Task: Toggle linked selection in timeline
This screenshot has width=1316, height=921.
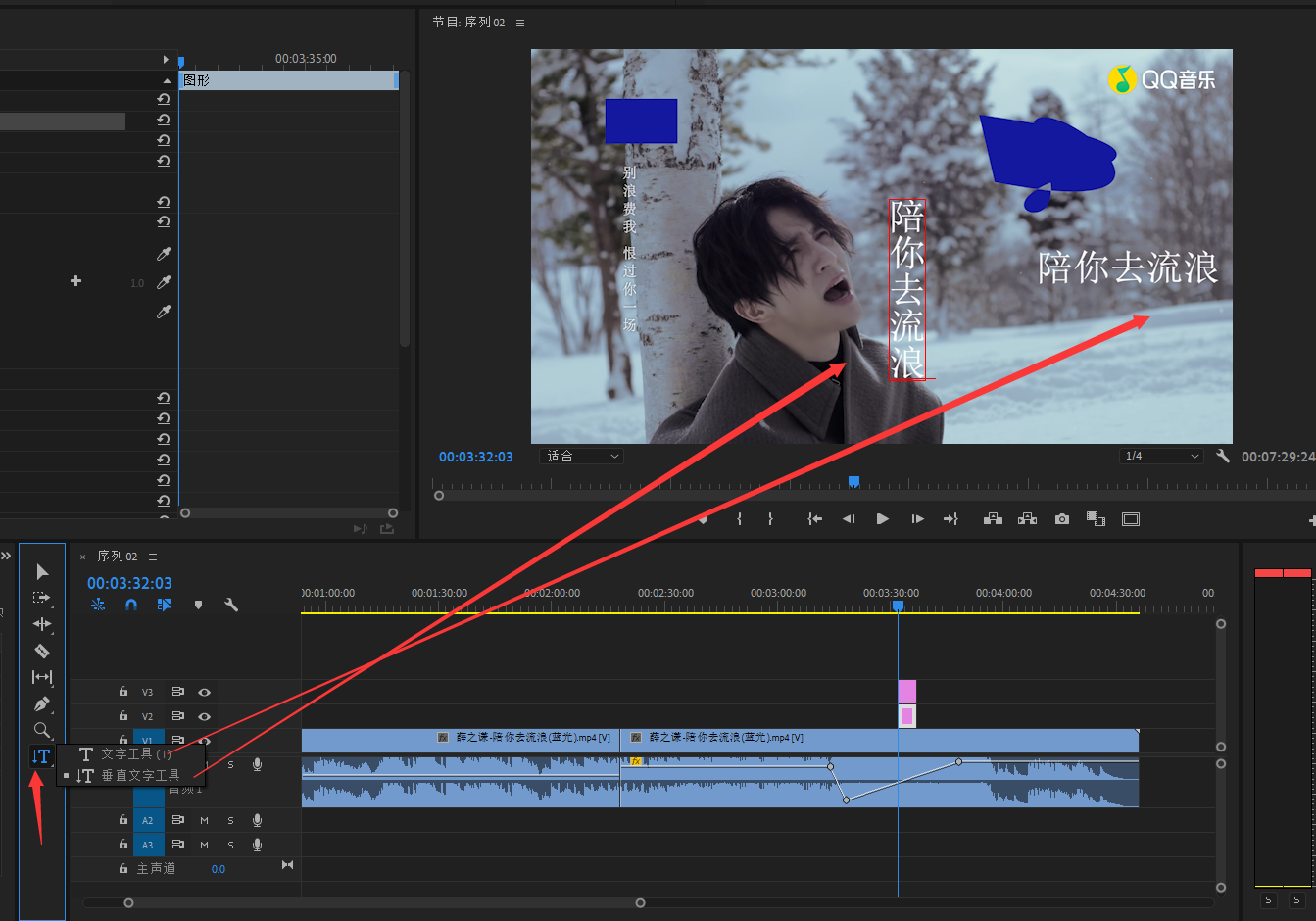Action: point(165,605)
